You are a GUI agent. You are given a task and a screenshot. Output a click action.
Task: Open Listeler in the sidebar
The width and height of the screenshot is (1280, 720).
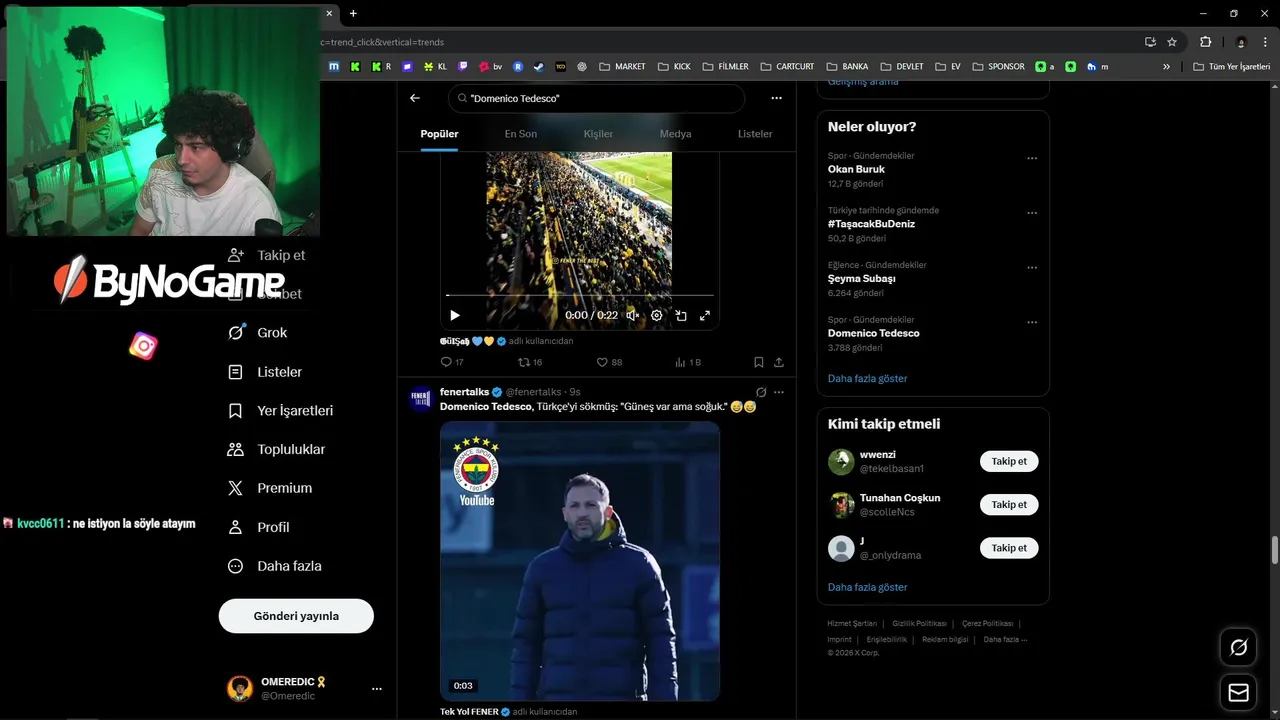[265, 372]
